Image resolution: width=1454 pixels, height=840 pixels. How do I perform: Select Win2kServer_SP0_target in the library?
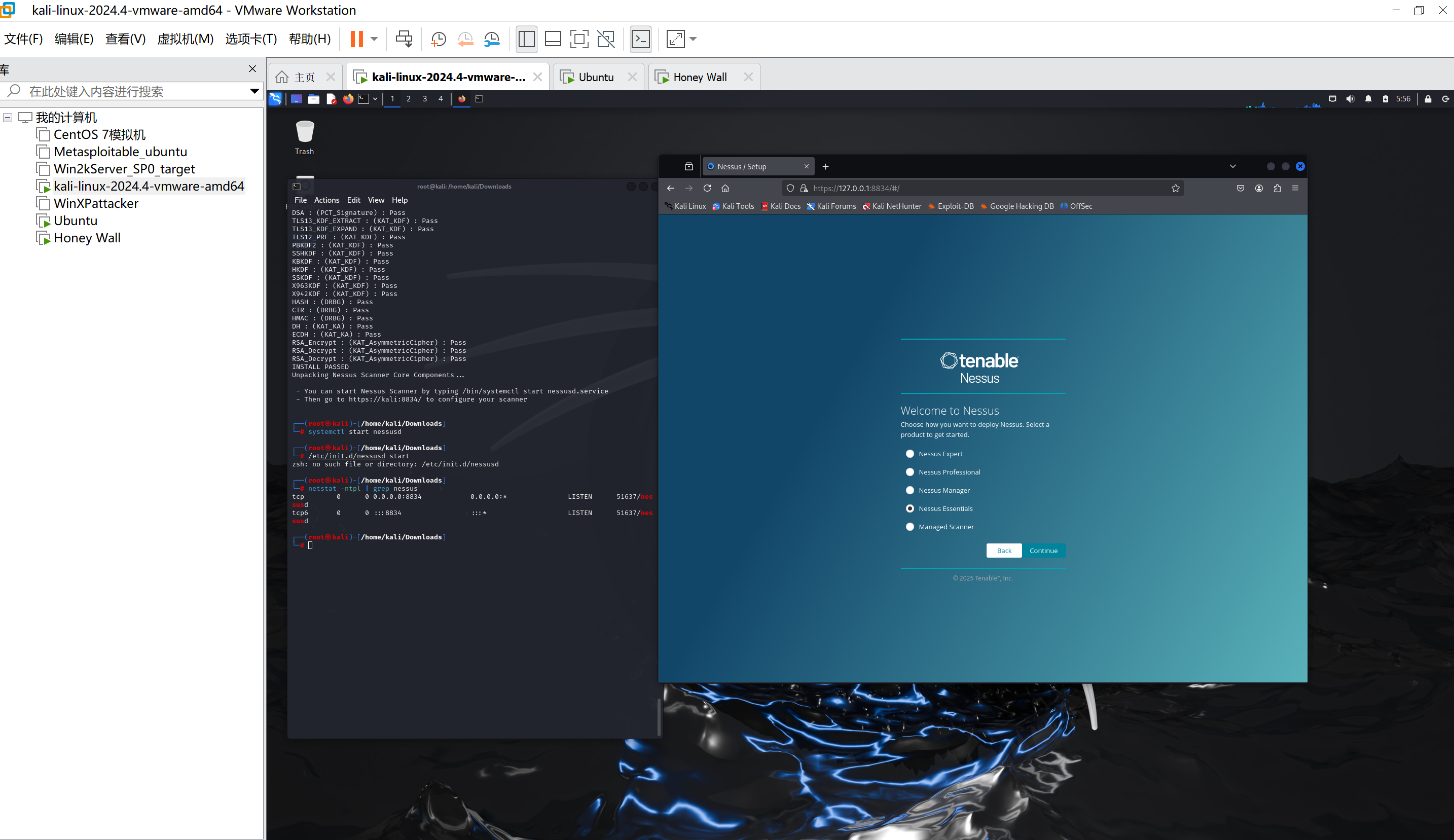coord(124,169)
